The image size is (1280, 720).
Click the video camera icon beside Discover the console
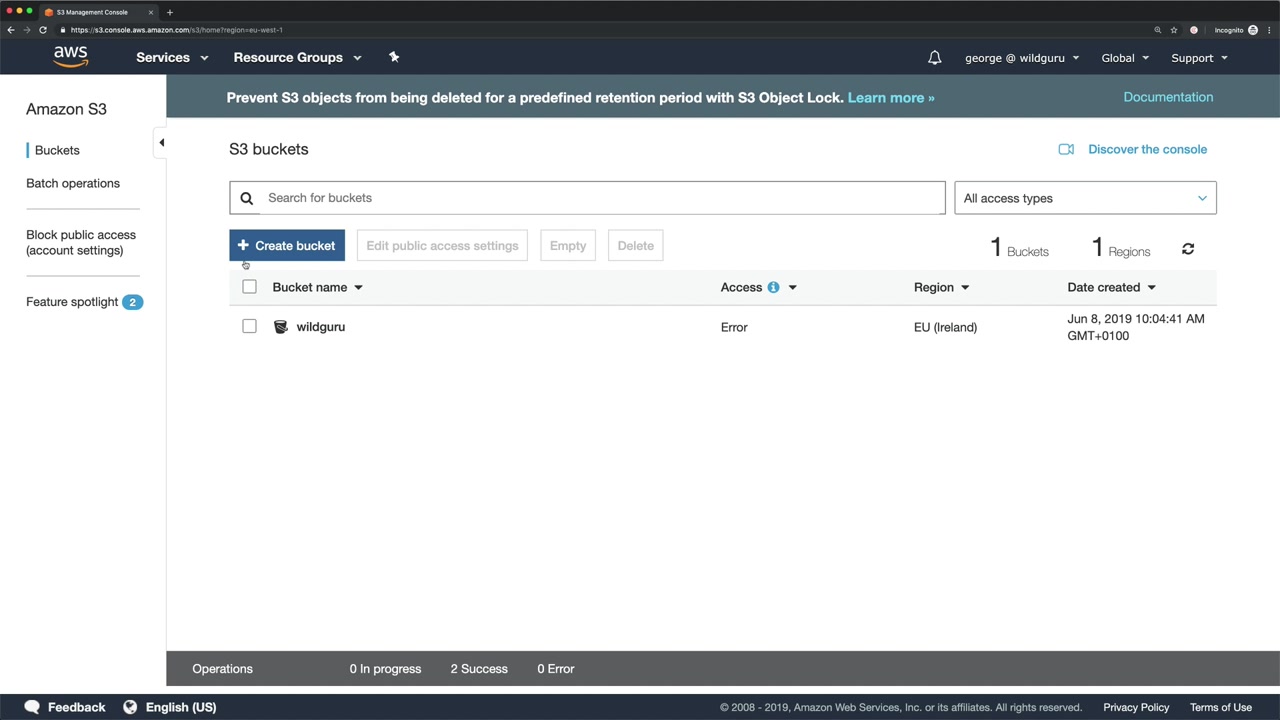[x=1066, y=149]
